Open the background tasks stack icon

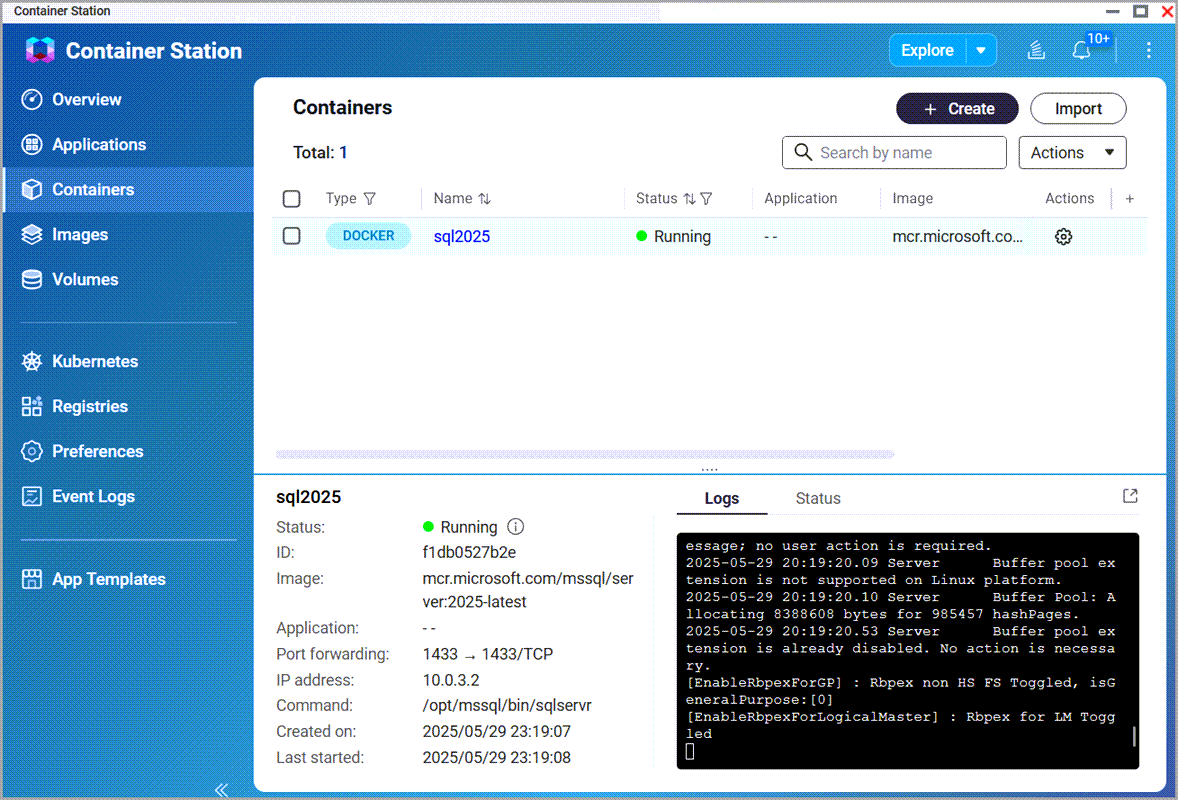coord(1036,50)
